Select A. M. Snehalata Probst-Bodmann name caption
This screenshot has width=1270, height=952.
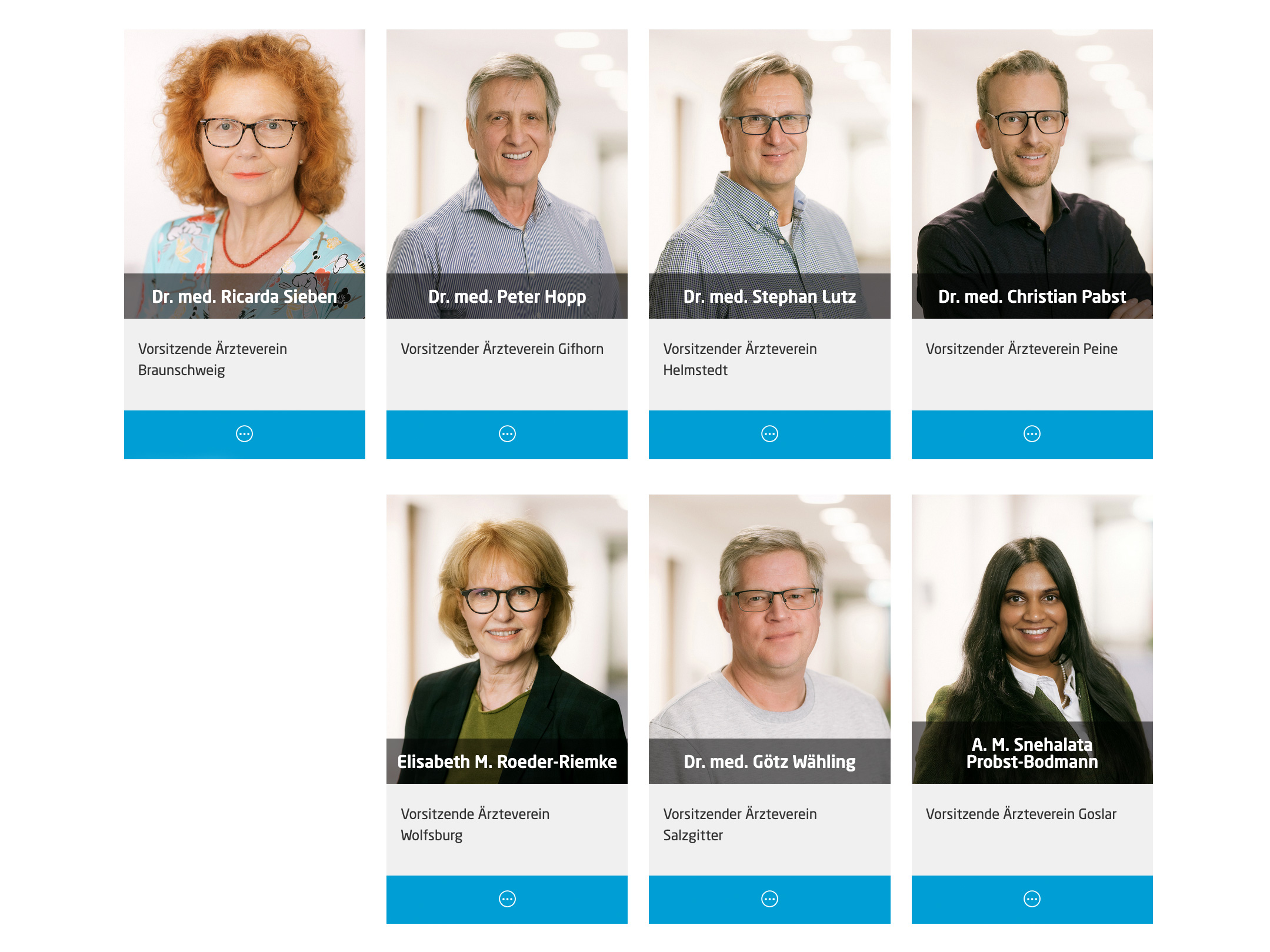tap(1032, 753)
